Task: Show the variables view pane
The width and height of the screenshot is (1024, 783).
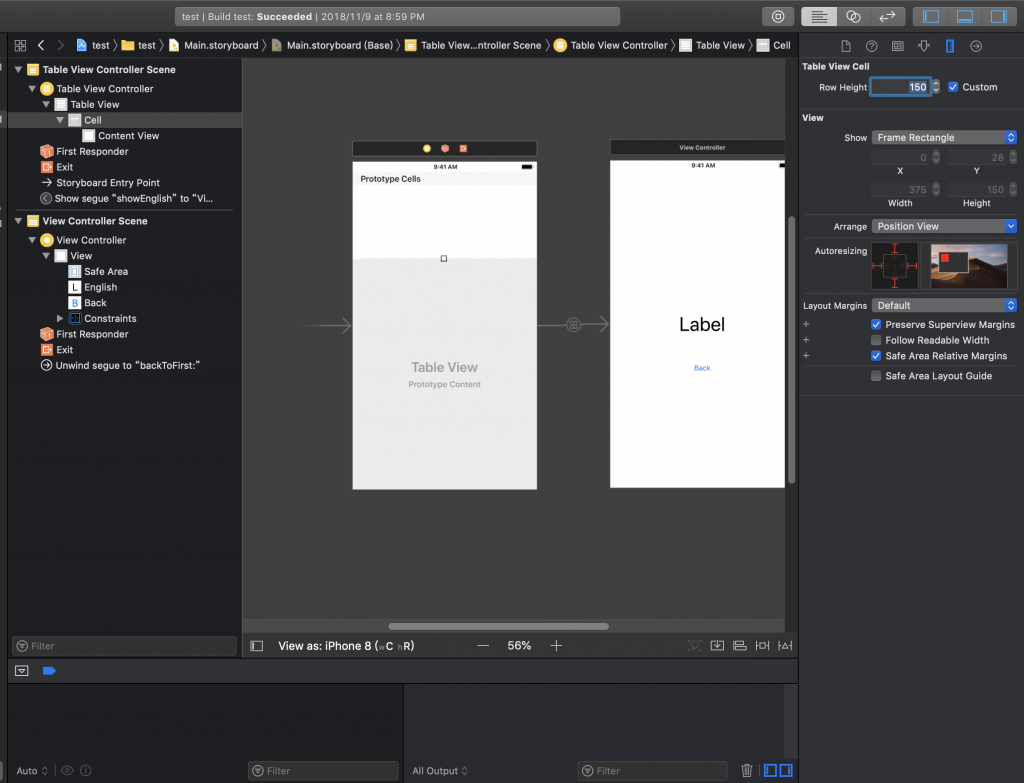Action: click(771, 771)
